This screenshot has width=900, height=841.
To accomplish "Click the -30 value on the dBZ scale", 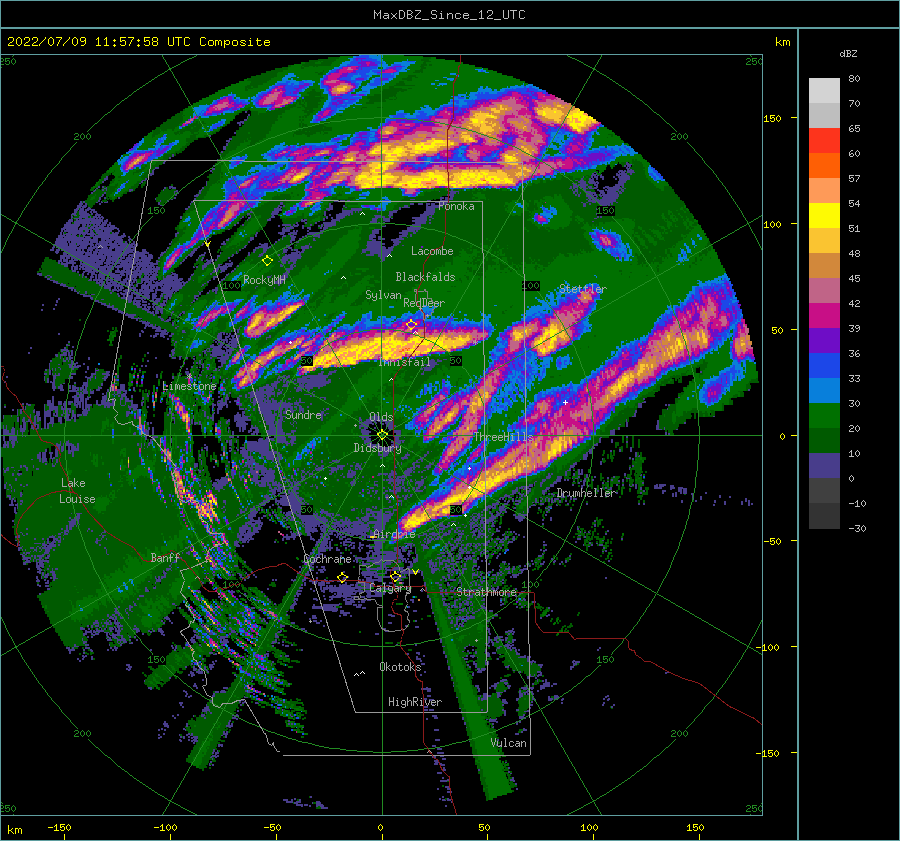I will pos(857,528).
